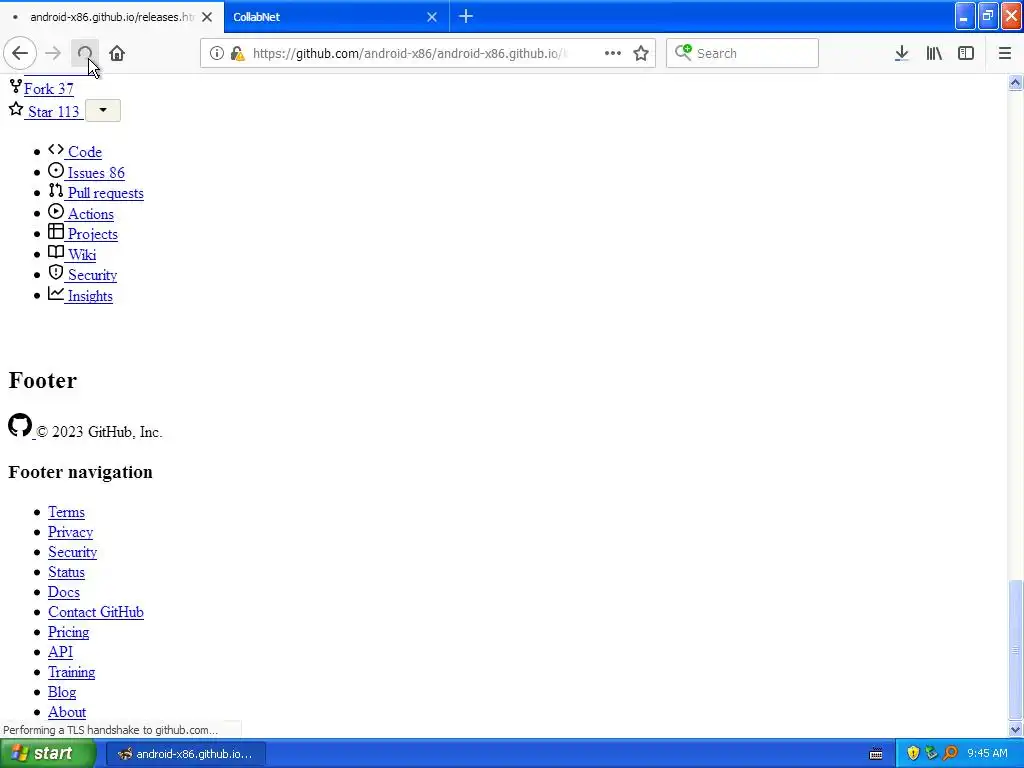Open the Pricing link

click(x=68, y=632)
